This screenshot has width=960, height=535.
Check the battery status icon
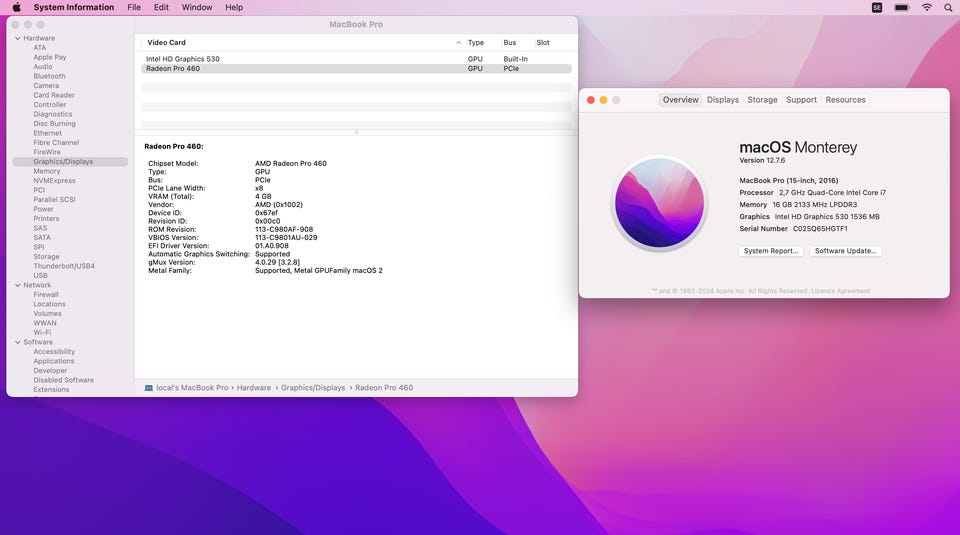pyautogui.click(x=902, y=7)
